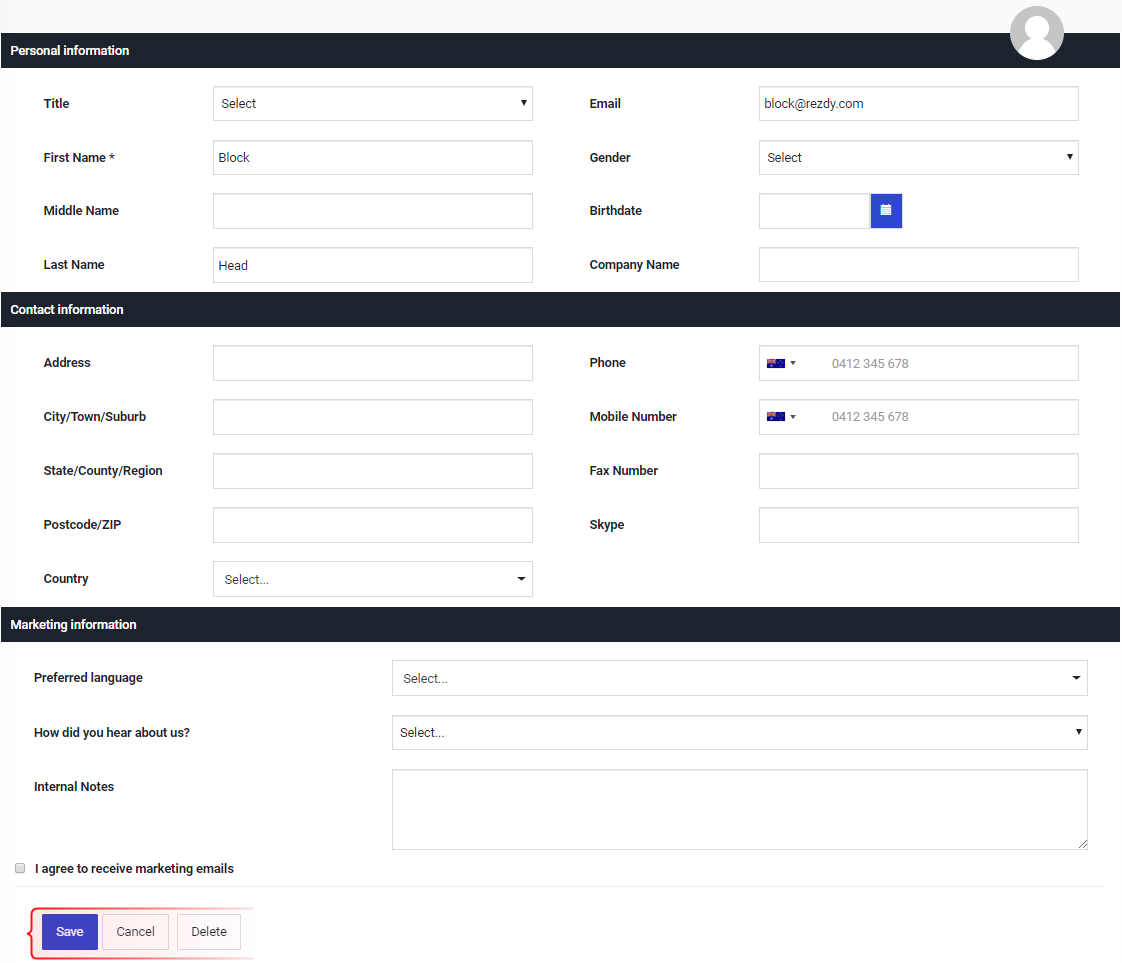Click the Postcode/ZIP field

tap(373, 525)
